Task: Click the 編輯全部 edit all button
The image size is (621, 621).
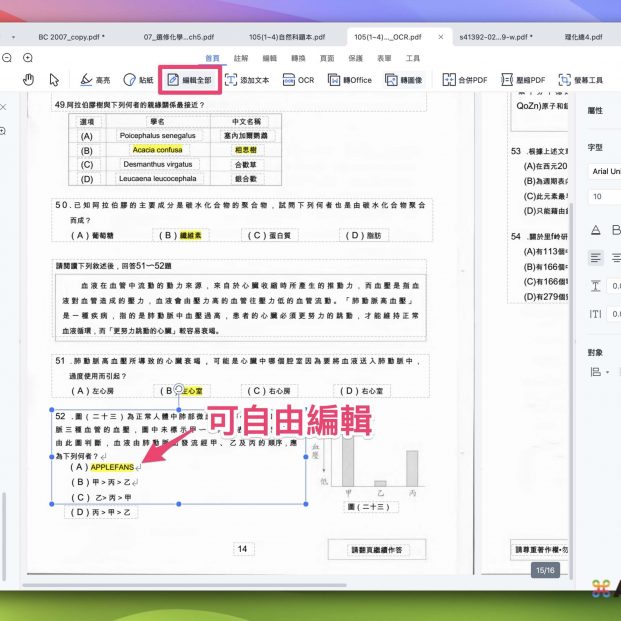Action: 189,79
